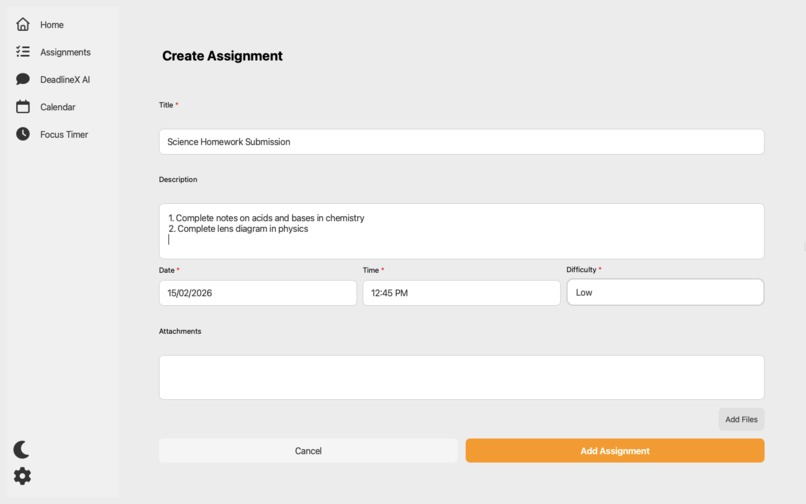
Task: Click the DeadlineX AI chat bubble icon
Action: click(23, 79)
